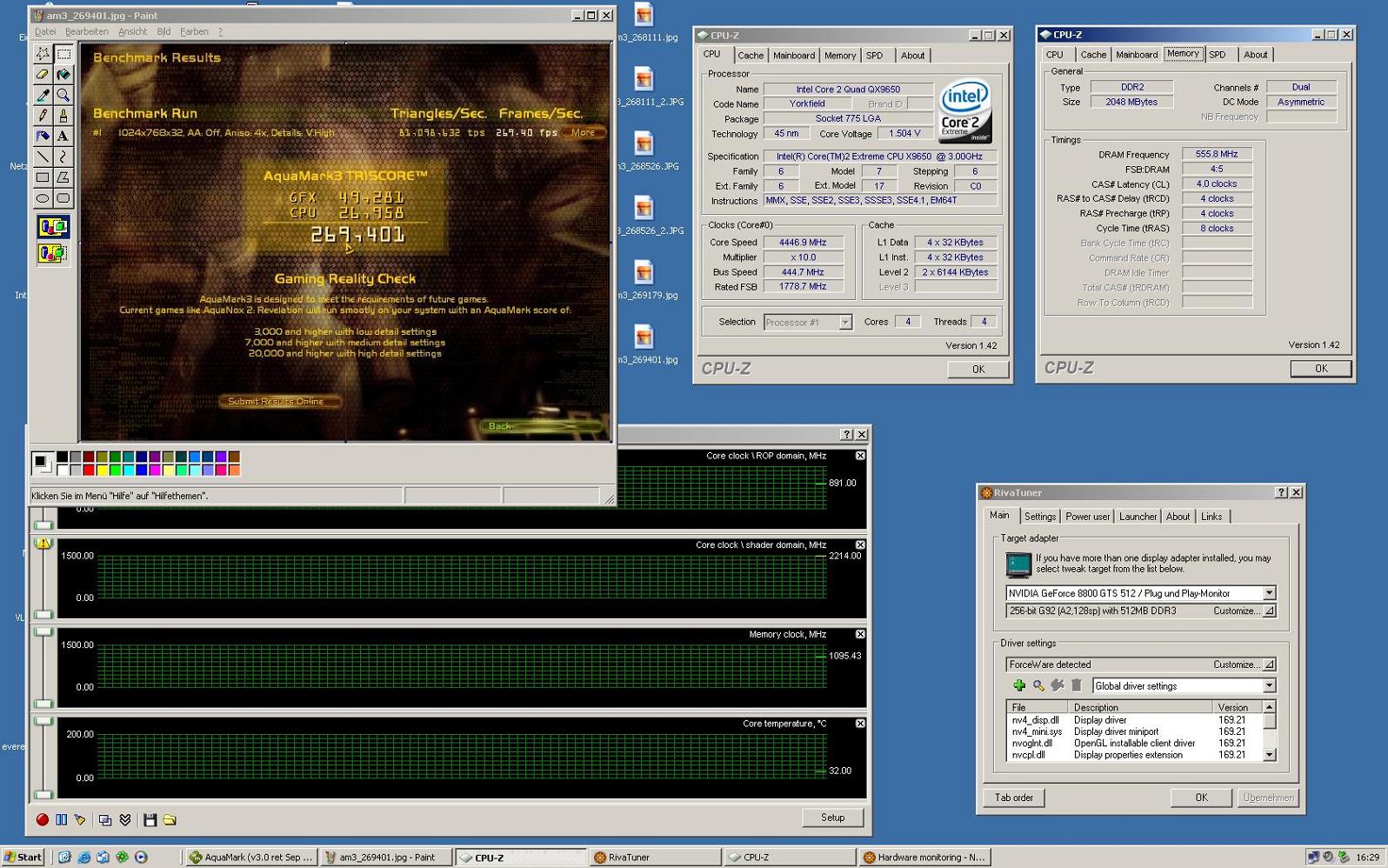Open the Power user tab in RivaTuner
Image resolution: width=1388 pixels, height=868 pixels.
click(1087, 517)
